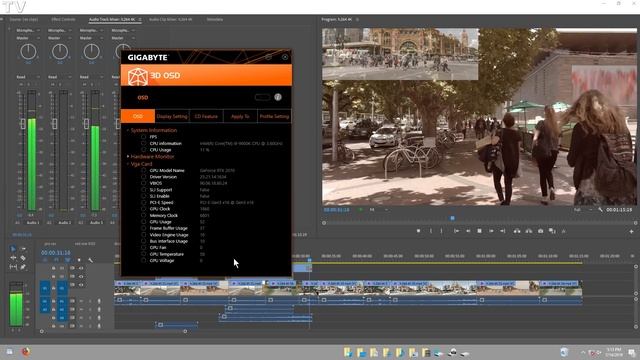Click the Audio 2 pan knob
Viewport: 640px width, 360px height.
coord(60,51)
